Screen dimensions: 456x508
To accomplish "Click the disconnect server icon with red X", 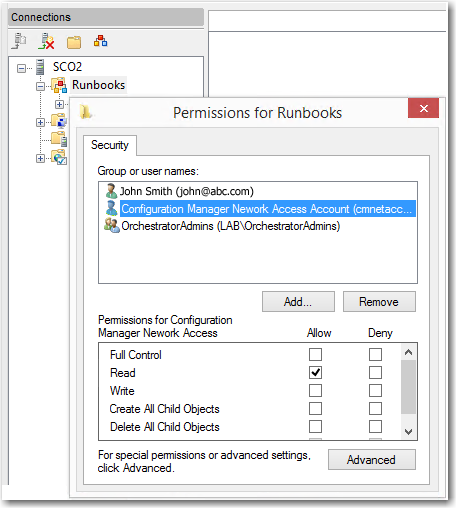I will [x=46, y=41].
